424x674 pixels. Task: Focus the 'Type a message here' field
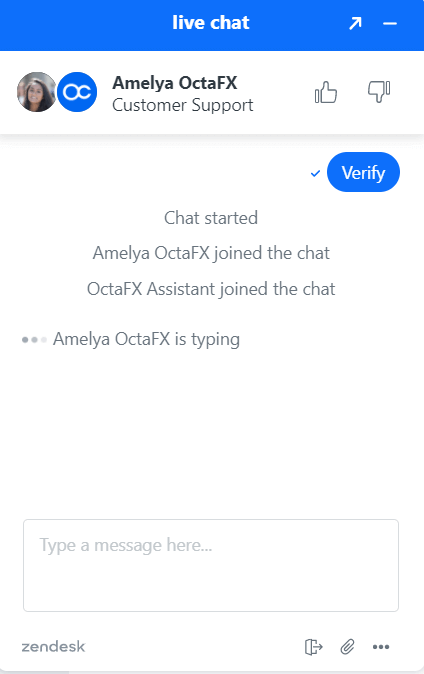pos(211,565)
